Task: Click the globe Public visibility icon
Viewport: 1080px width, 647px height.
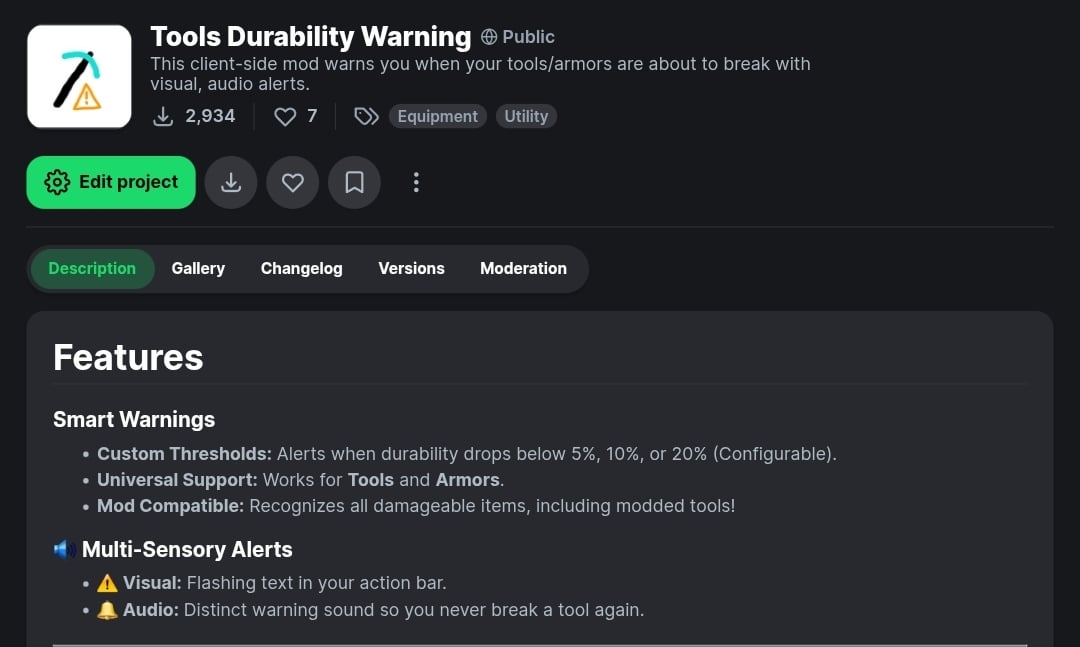Action: coord(489,37)
